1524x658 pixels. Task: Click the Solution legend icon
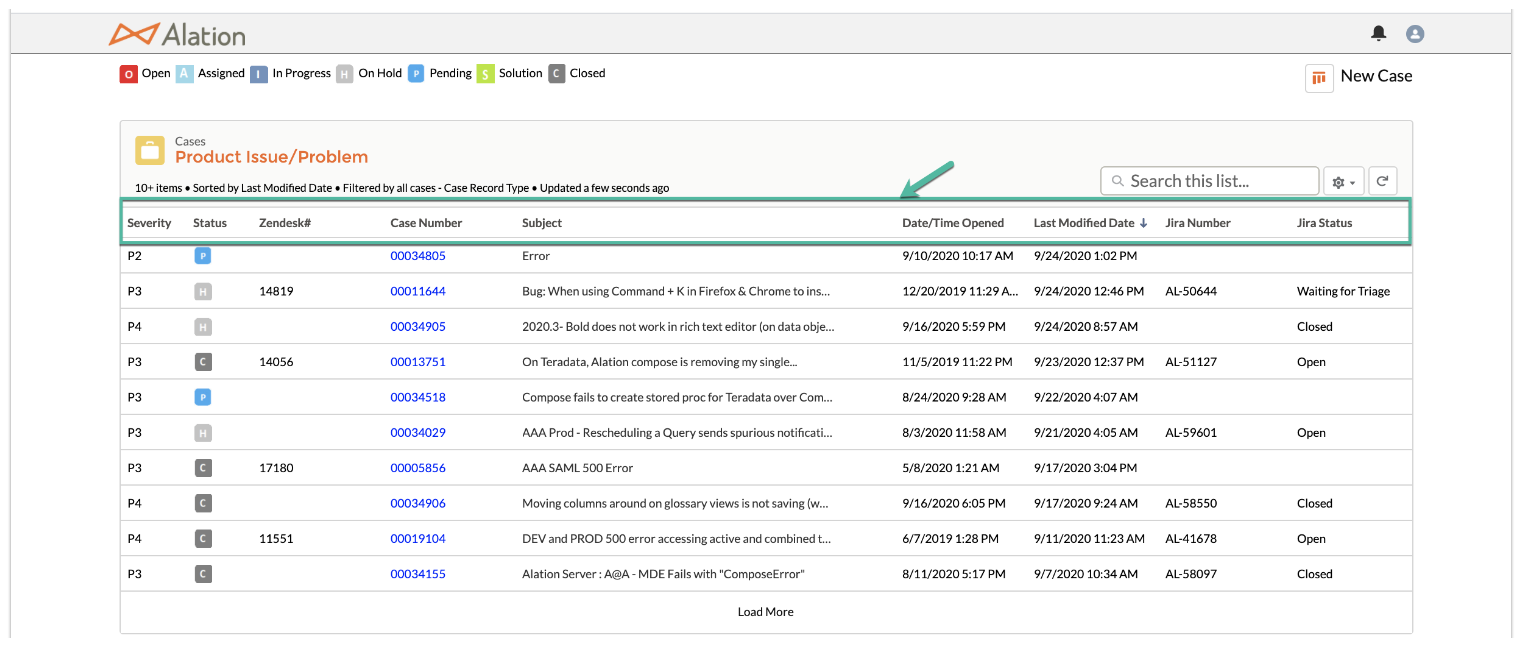[x=485, y=74]
